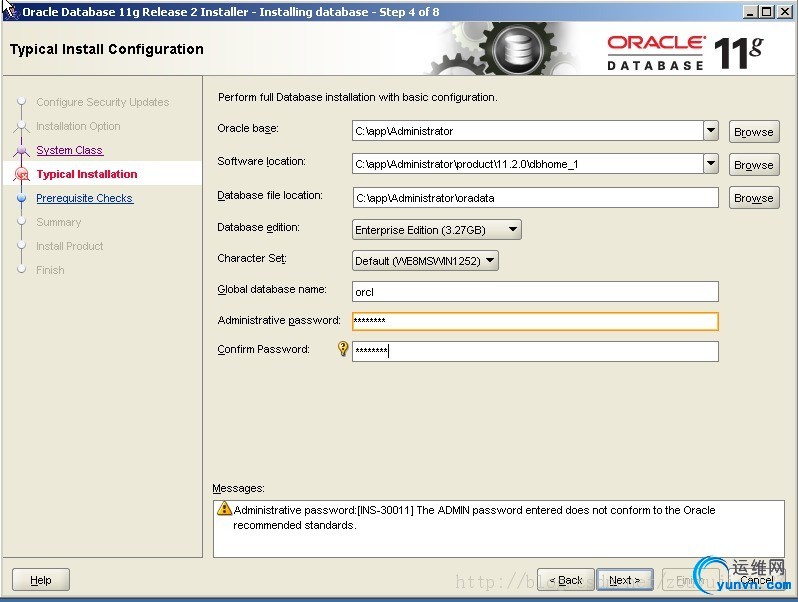Maximize the installer window

[x=766, y=12]
